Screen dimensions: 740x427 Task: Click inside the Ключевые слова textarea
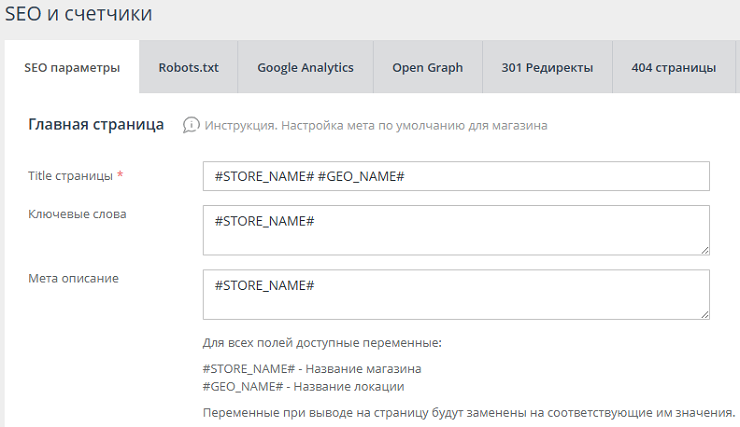(455, 230)
